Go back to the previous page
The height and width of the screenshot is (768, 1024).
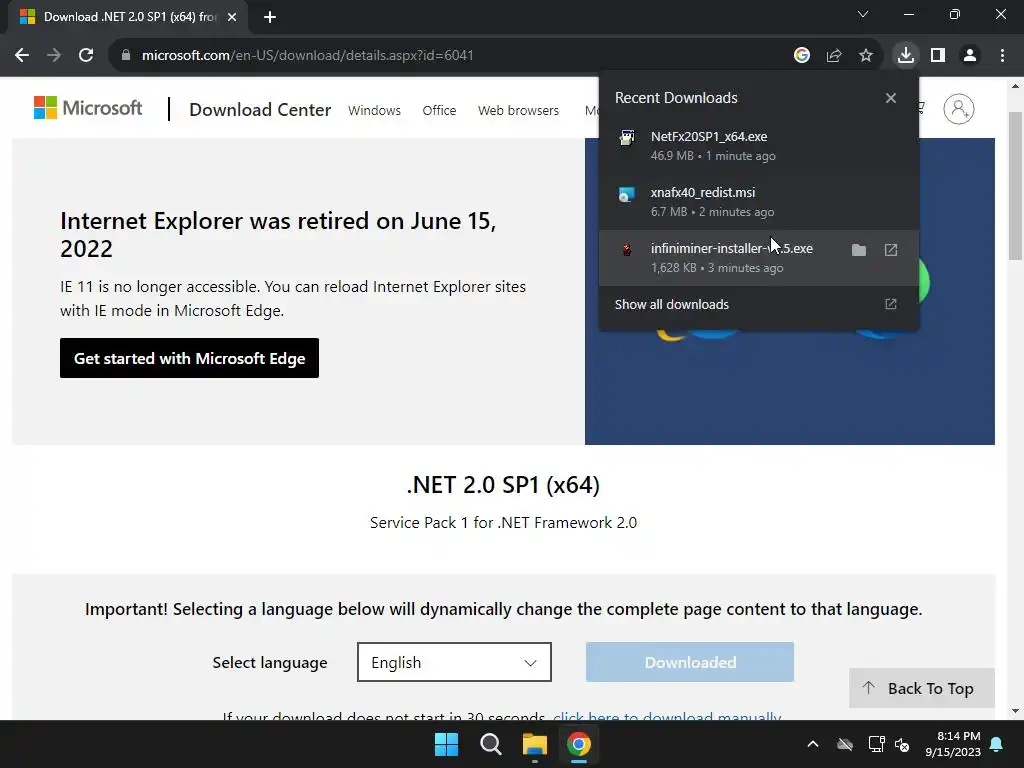pos(22,56)
